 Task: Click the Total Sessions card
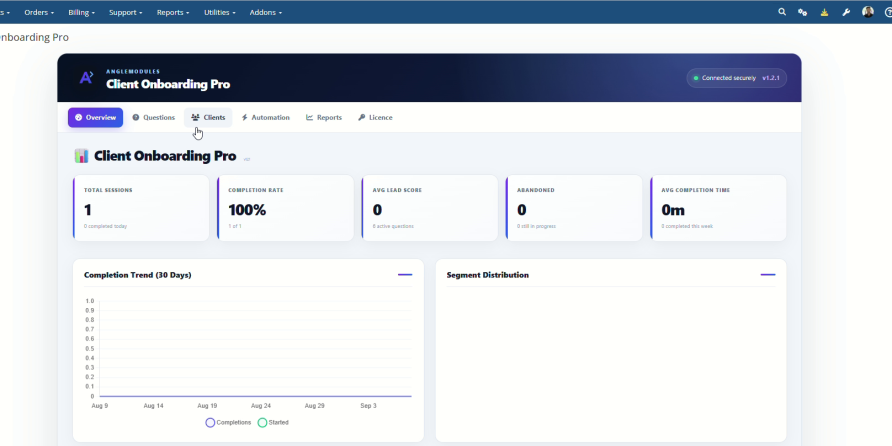pos(141,208)
